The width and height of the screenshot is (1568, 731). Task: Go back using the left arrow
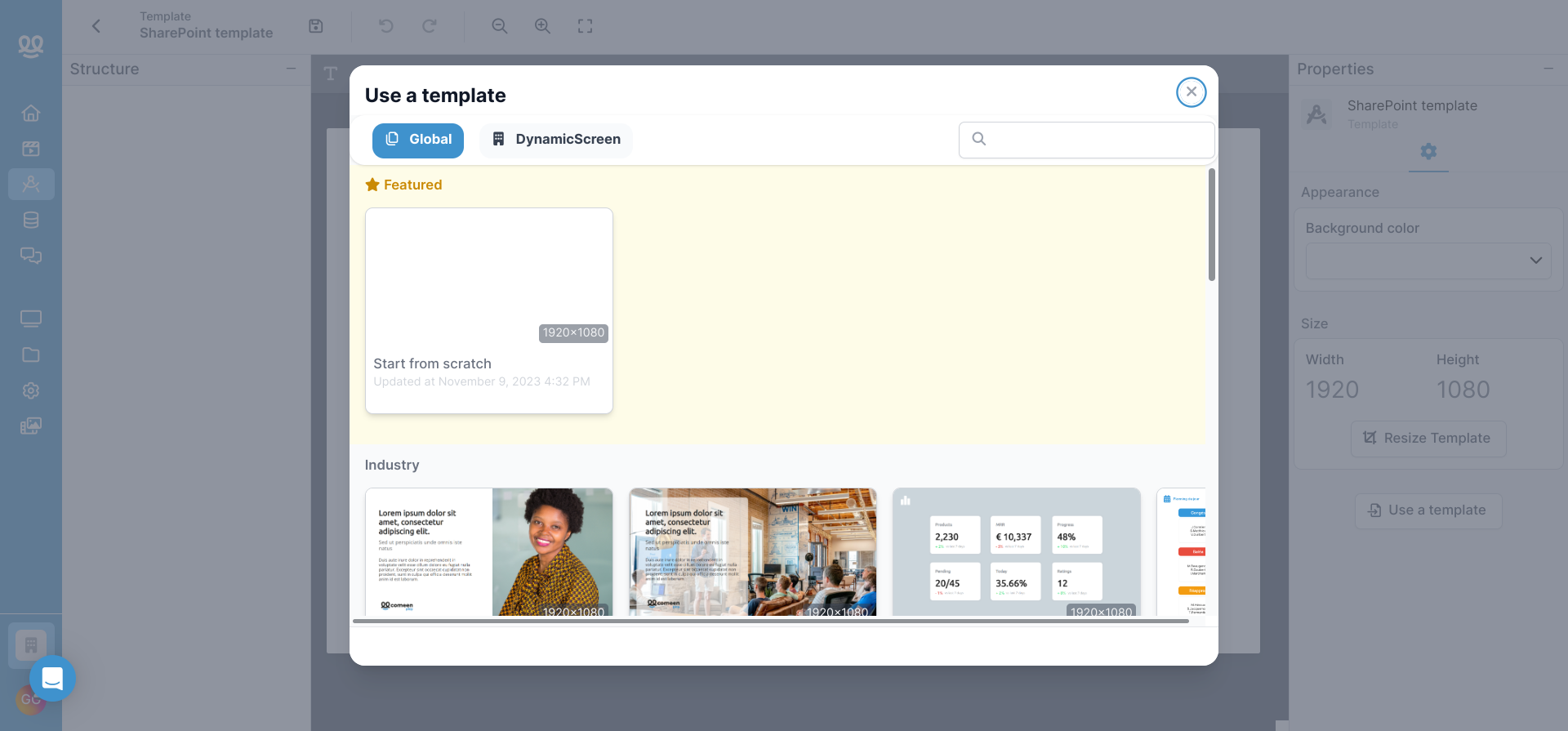tap(96, 26)
